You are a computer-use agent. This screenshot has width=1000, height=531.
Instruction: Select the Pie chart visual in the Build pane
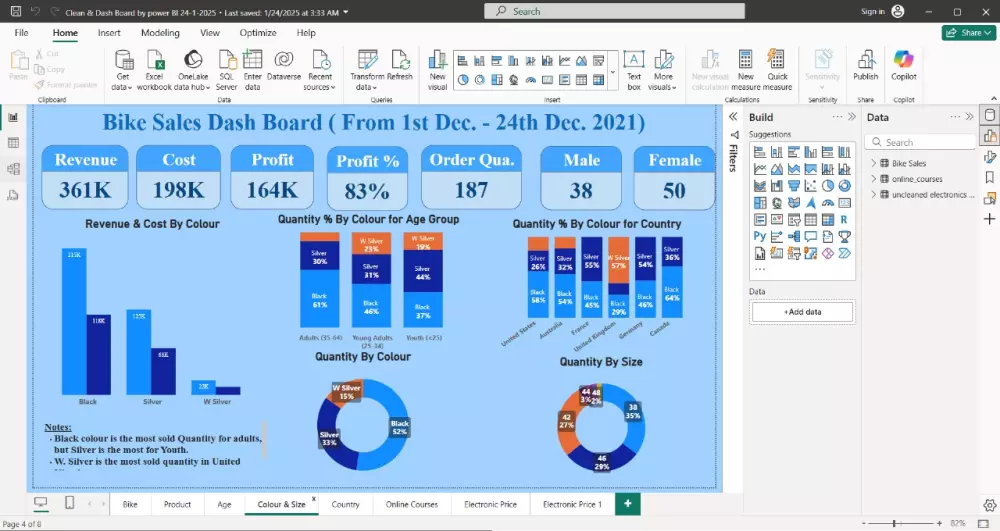tap(828, 186)
